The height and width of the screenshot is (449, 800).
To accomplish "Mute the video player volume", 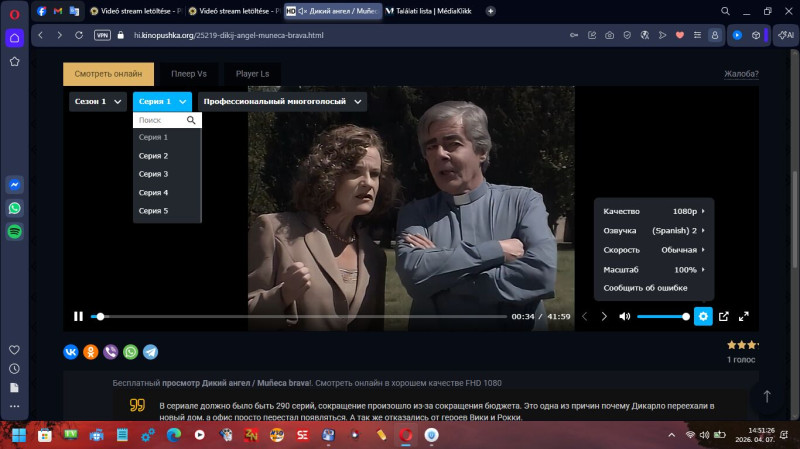I will coord(624,316).
